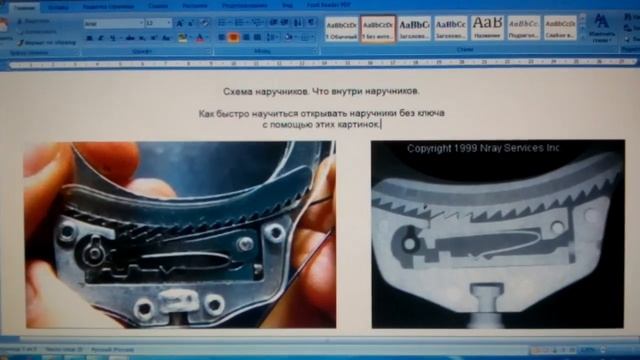Justify the text

pos(257,38)
